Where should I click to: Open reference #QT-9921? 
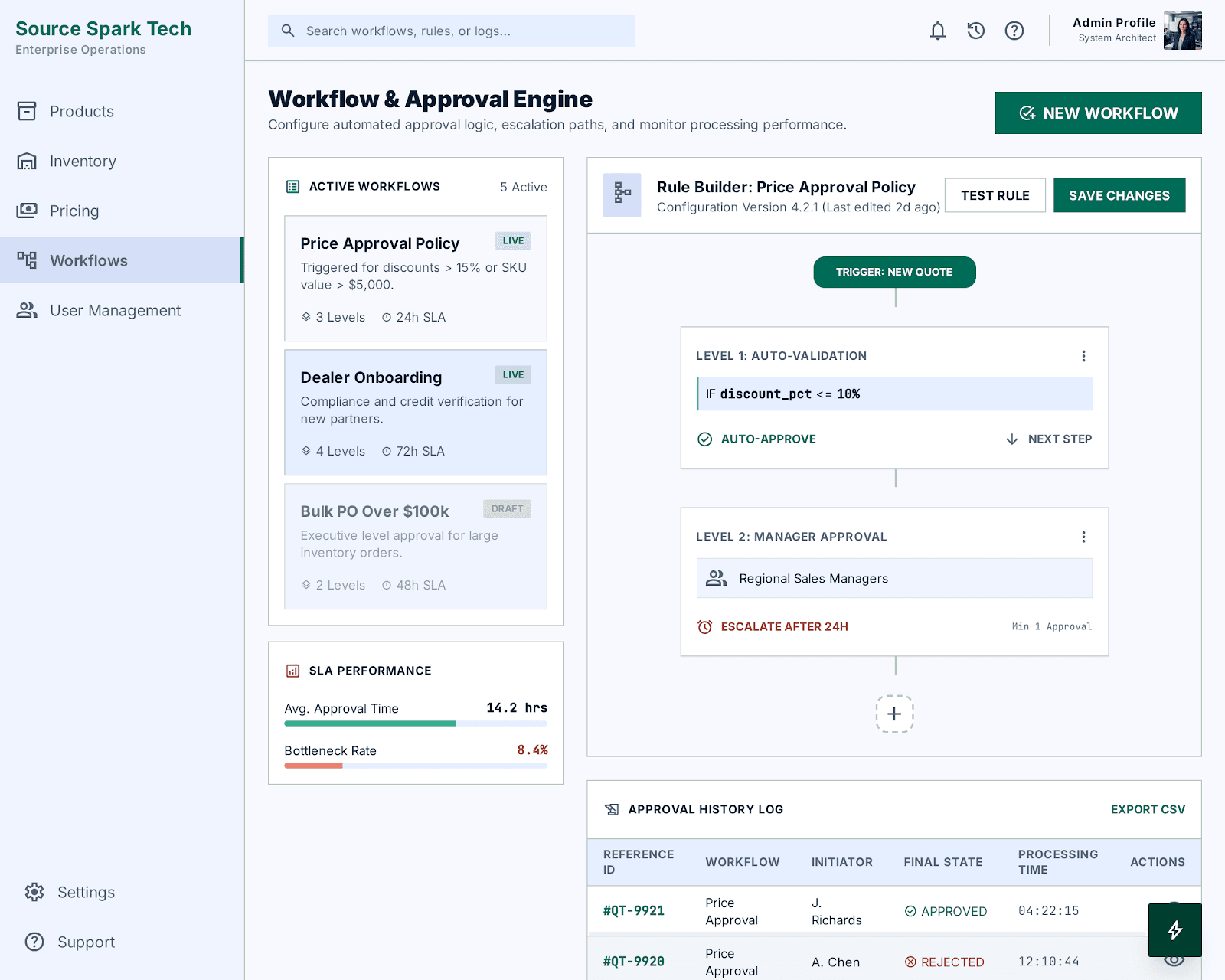pos(634,911)
